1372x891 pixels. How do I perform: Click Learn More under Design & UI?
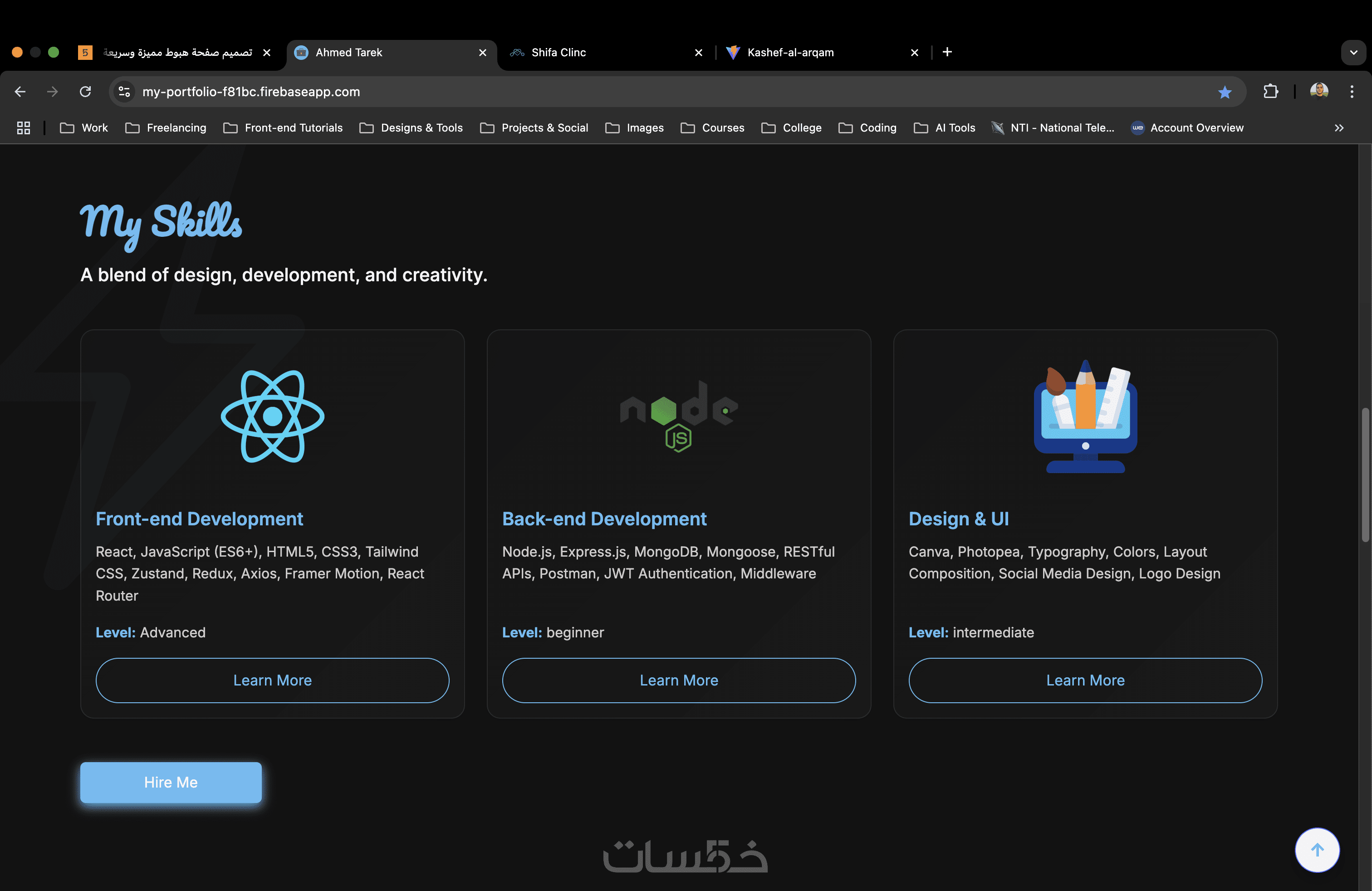pos(1085,680)
